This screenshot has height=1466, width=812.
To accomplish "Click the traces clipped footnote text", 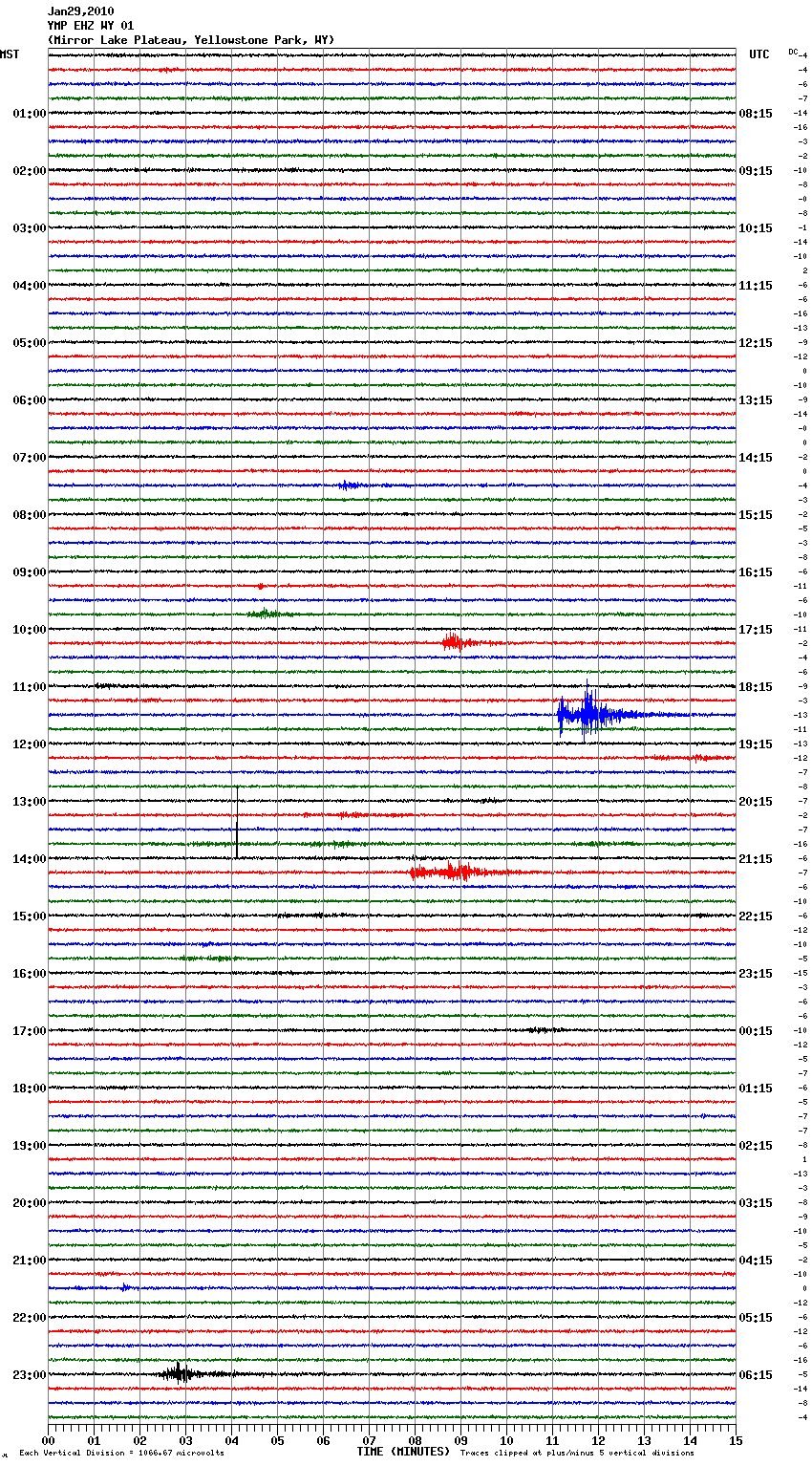I will (577, 1453).
